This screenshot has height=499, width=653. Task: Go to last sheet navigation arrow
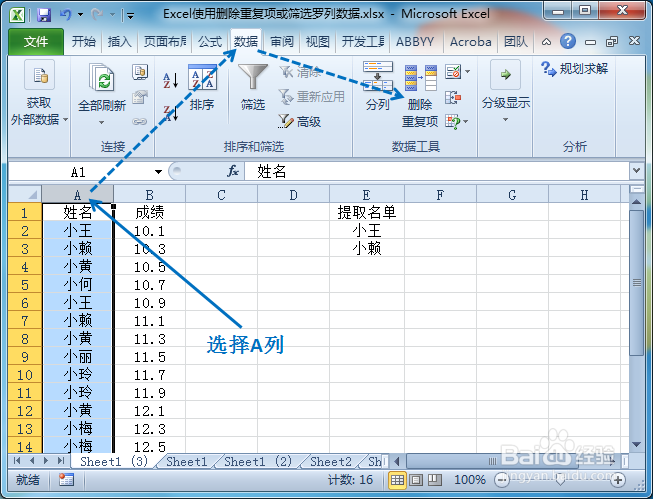tap(61, 461)
